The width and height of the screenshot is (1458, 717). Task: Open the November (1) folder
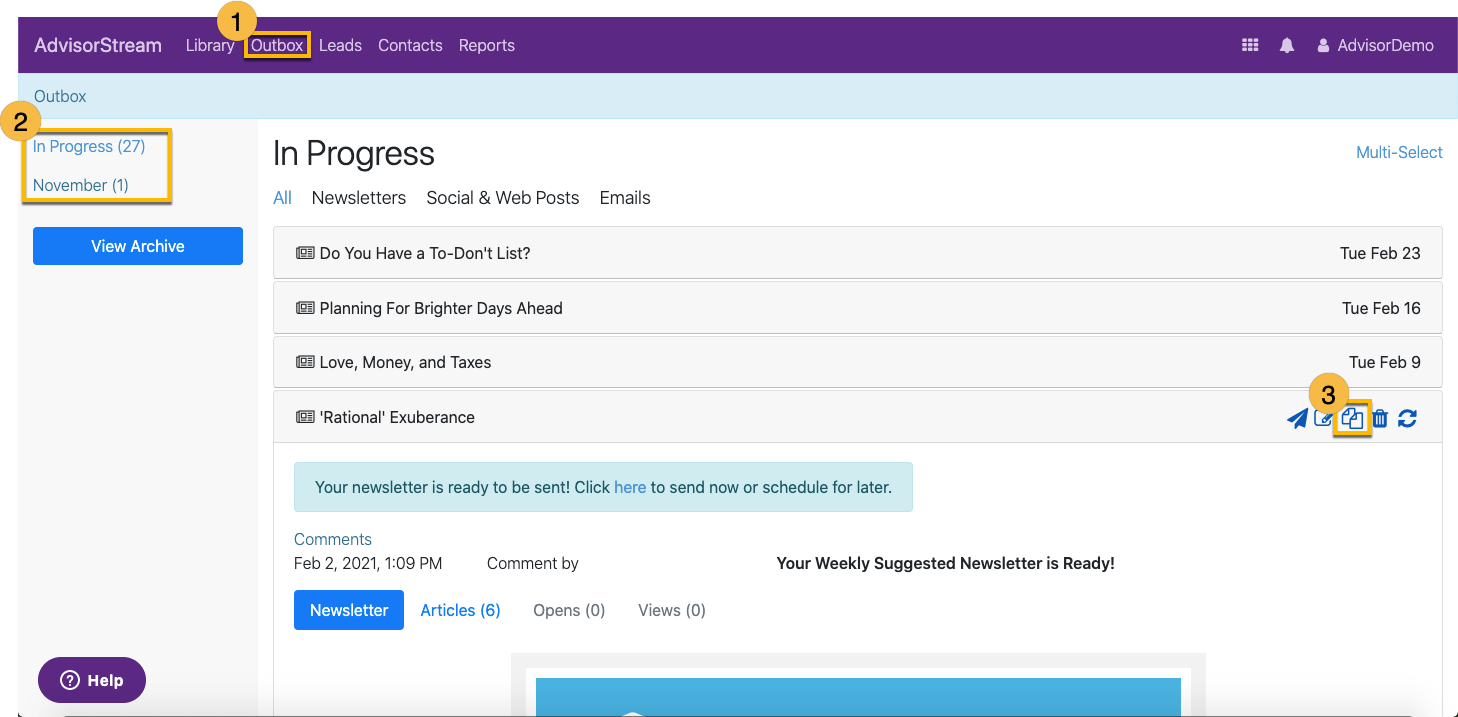tap(81, 185)
